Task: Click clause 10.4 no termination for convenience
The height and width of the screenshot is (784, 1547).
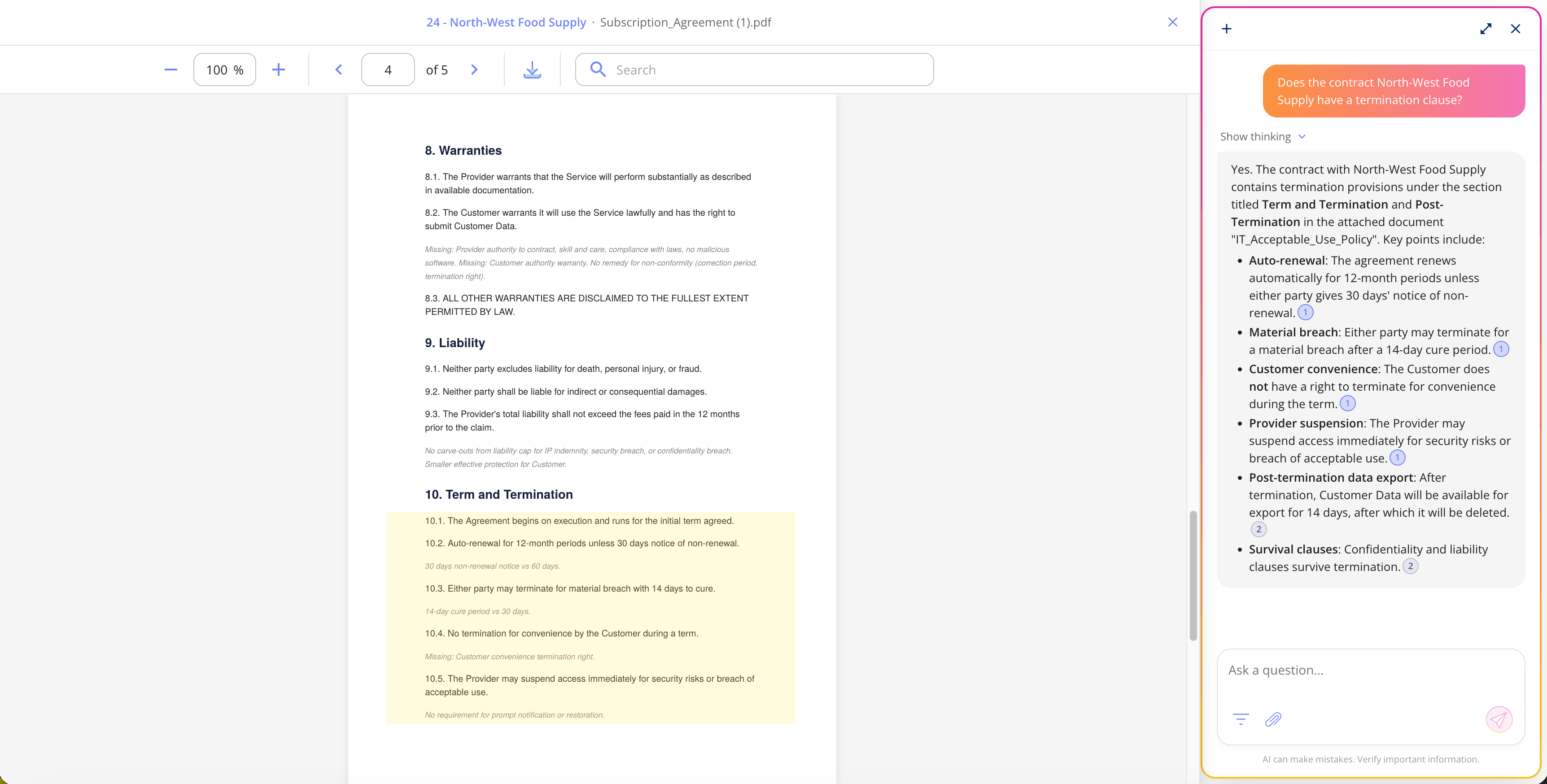Action: (562, 633)
